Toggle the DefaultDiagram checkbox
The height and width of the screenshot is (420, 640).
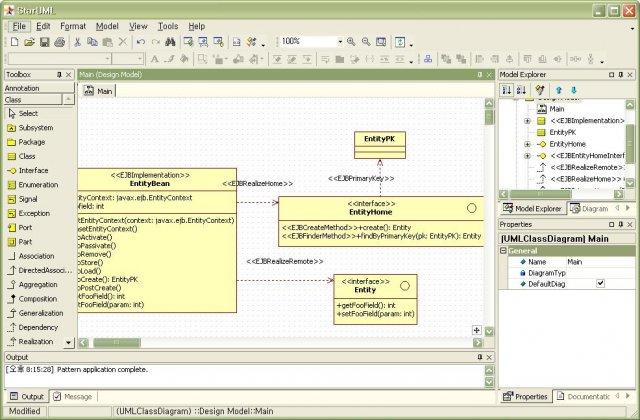(600, 283)
